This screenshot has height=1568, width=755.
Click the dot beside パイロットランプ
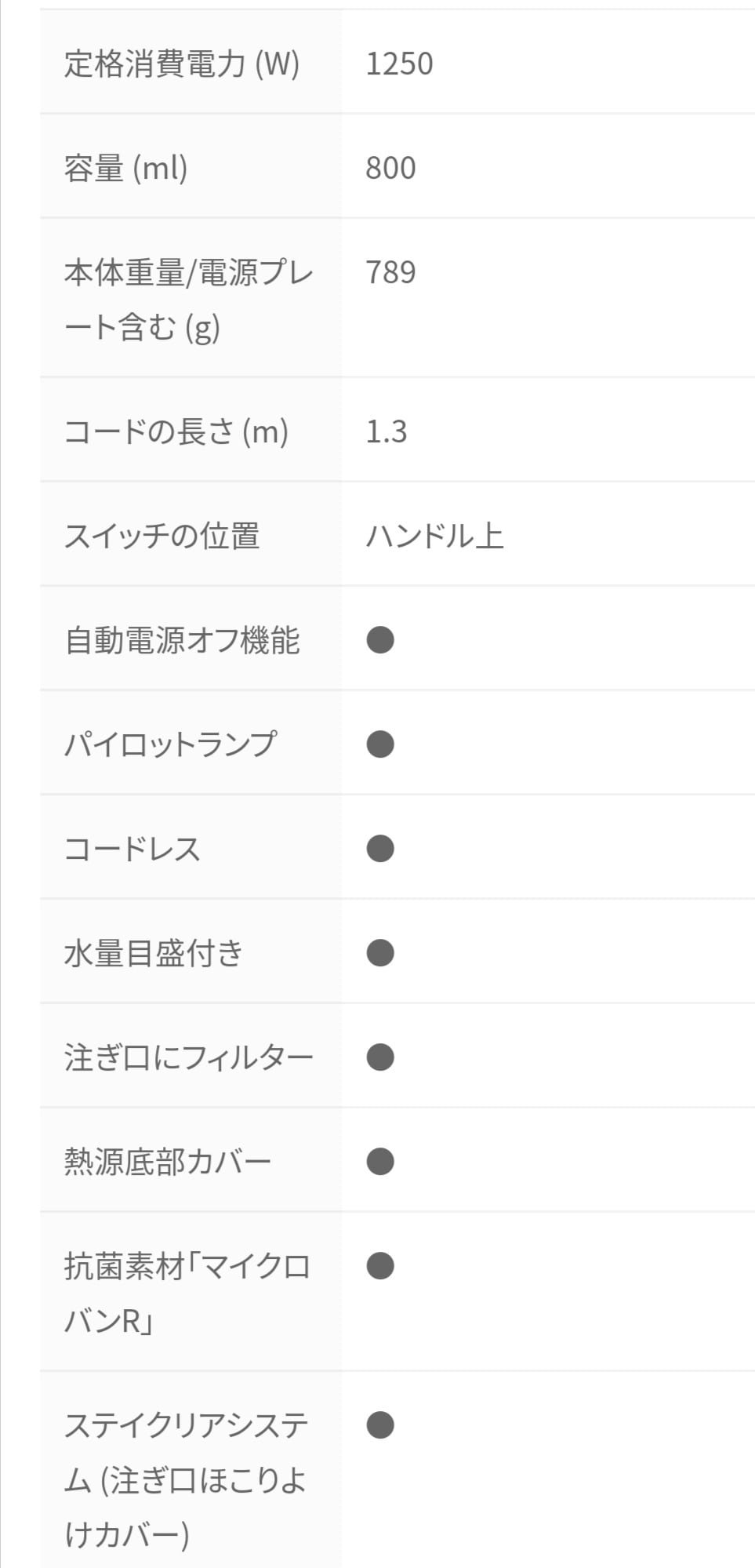pyautogui.click(x=380, y=744)
